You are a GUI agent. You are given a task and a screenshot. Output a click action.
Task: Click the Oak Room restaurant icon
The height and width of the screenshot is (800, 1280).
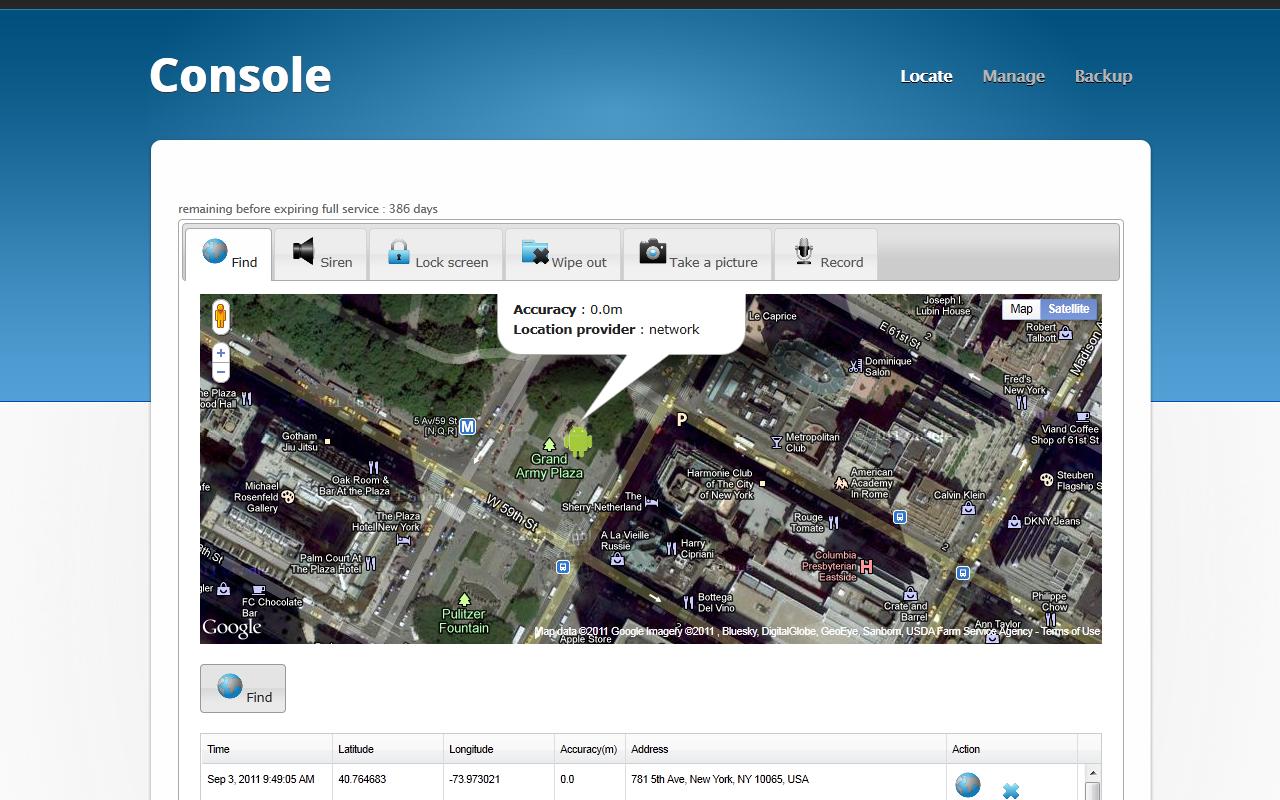[x=373, y=467]
